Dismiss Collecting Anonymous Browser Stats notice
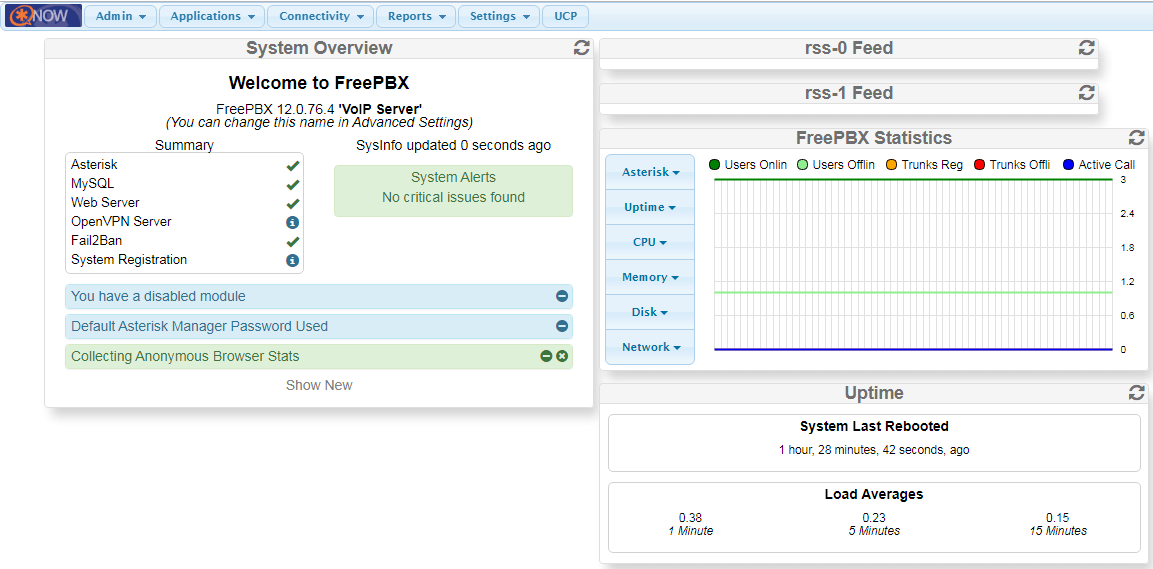 tap(562, 356)
